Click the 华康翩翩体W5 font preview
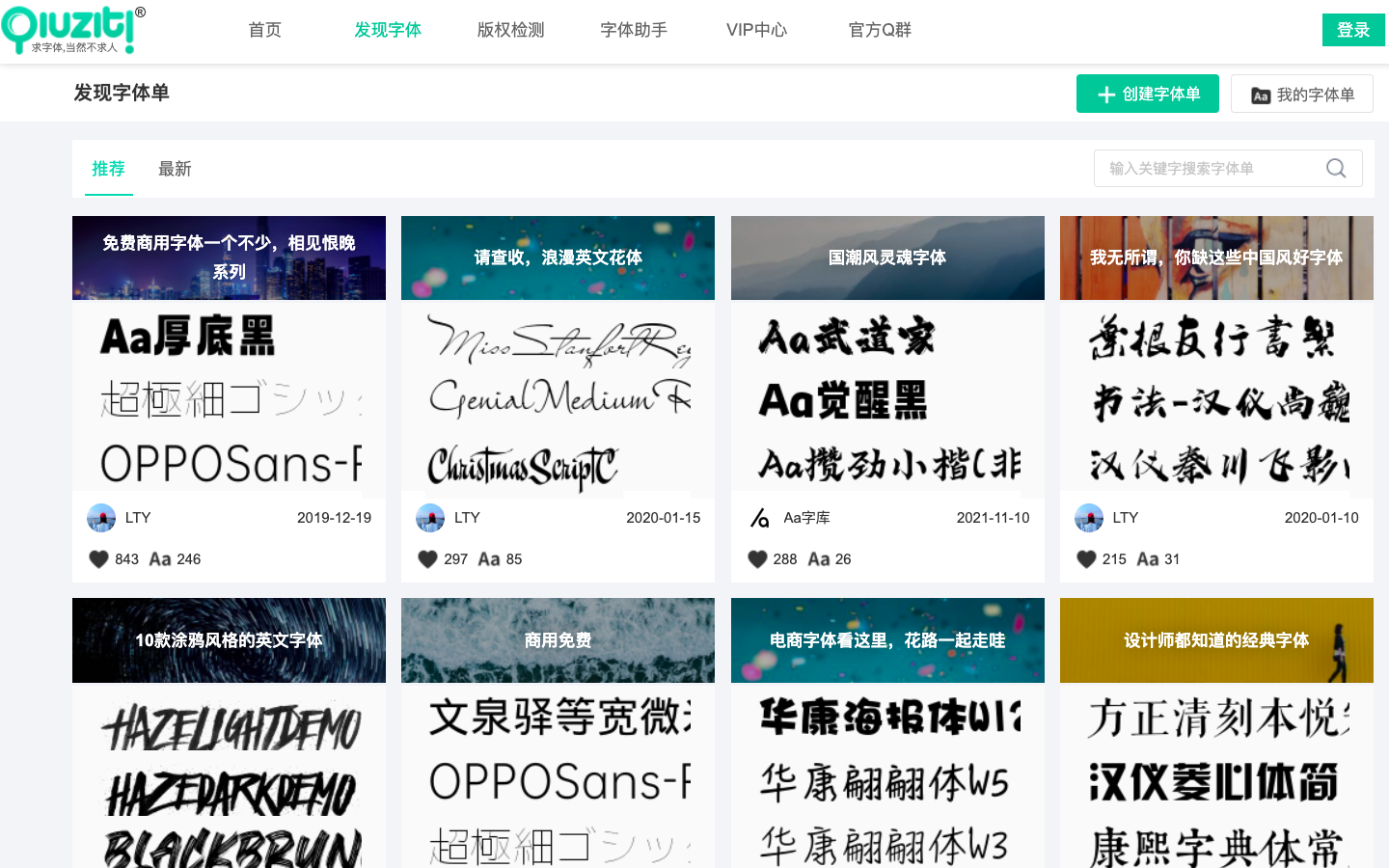 (x=884, y=782)
